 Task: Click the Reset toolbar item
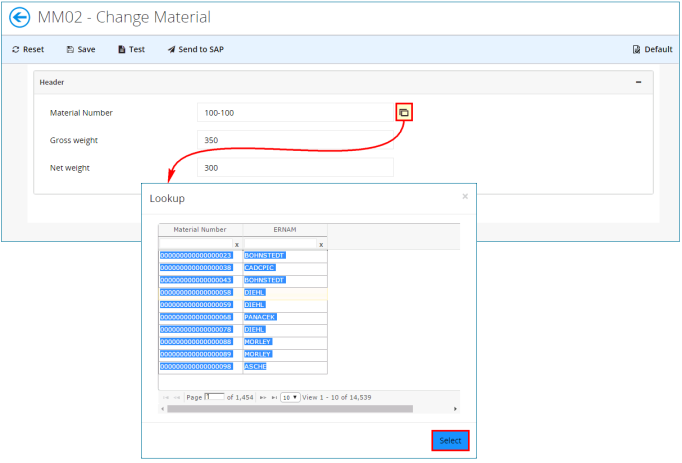[28, 50]
